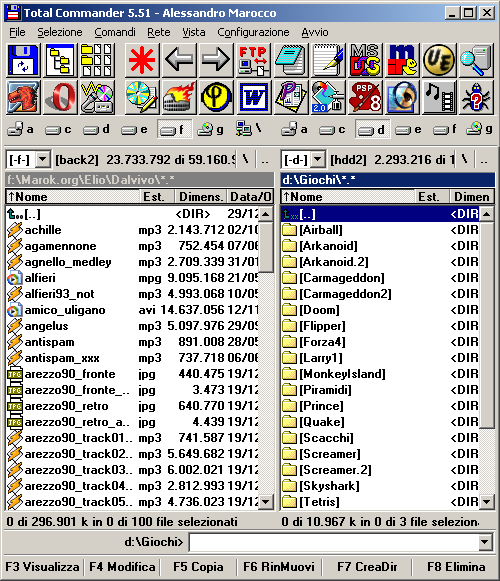Click the spider with question mark icon
The width and height of the screenshot is (500, 581).
(x=476, y=97)
